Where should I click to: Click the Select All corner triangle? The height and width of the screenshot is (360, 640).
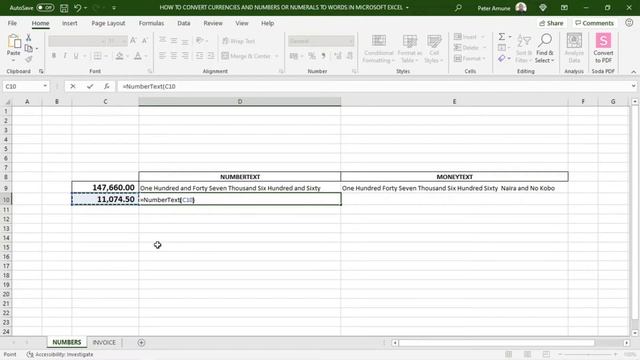pos(7,102)
